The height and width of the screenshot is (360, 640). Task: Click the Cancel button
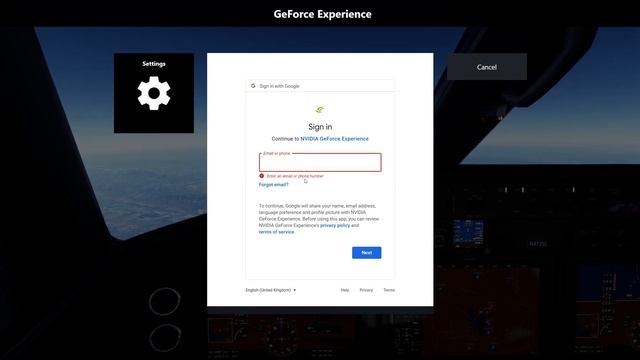point(487,67)
